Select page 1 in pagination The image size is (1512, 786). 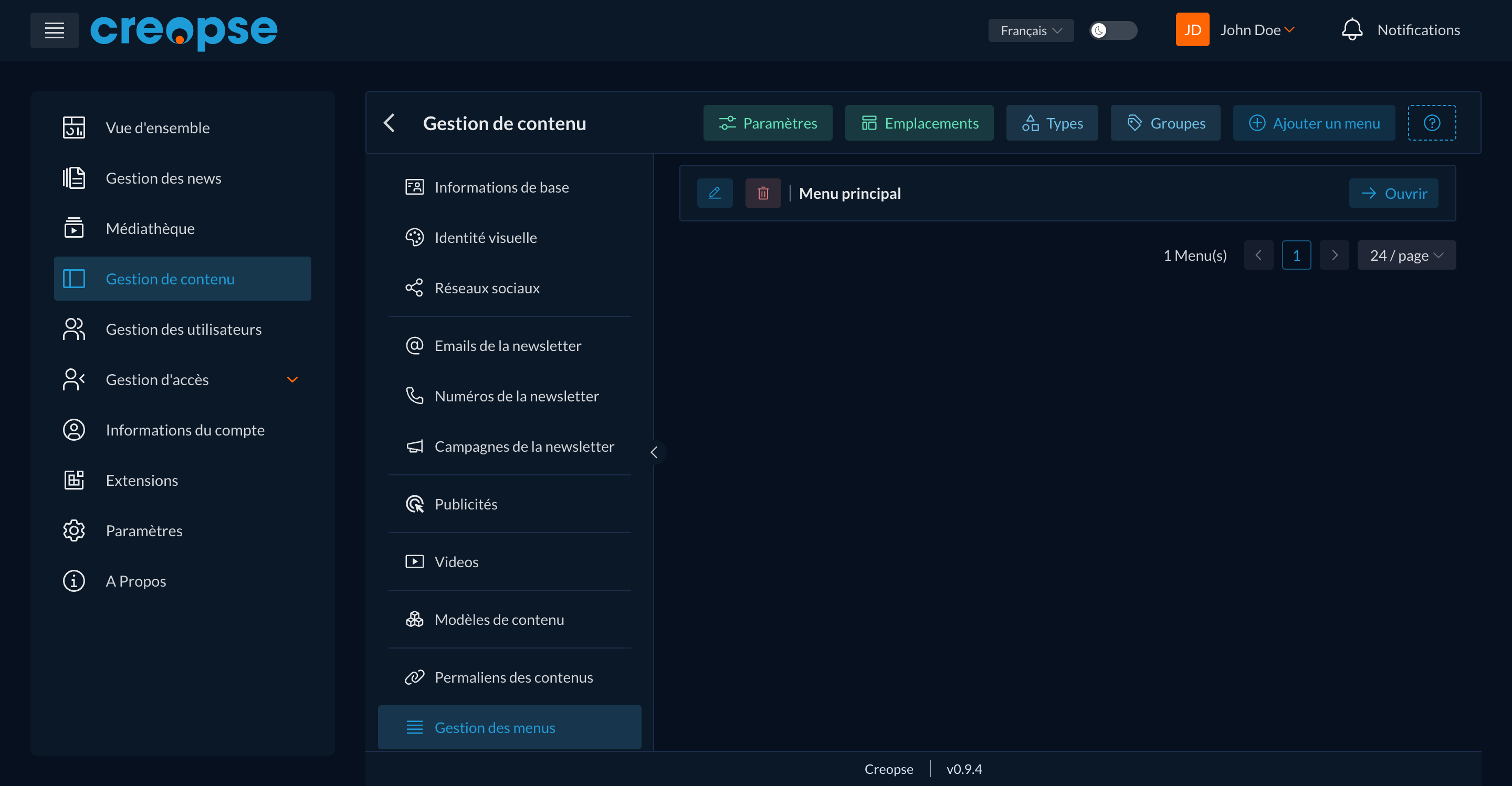(x=1297, y=255)
